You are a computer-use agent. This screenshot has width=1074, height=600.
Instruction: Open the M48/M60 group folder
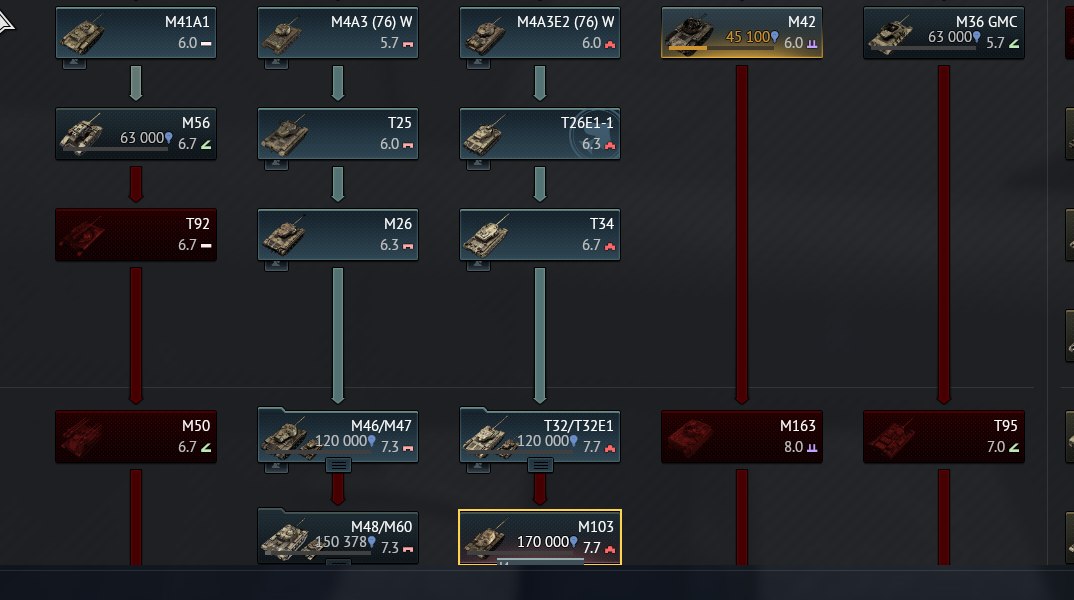point(338,537)
